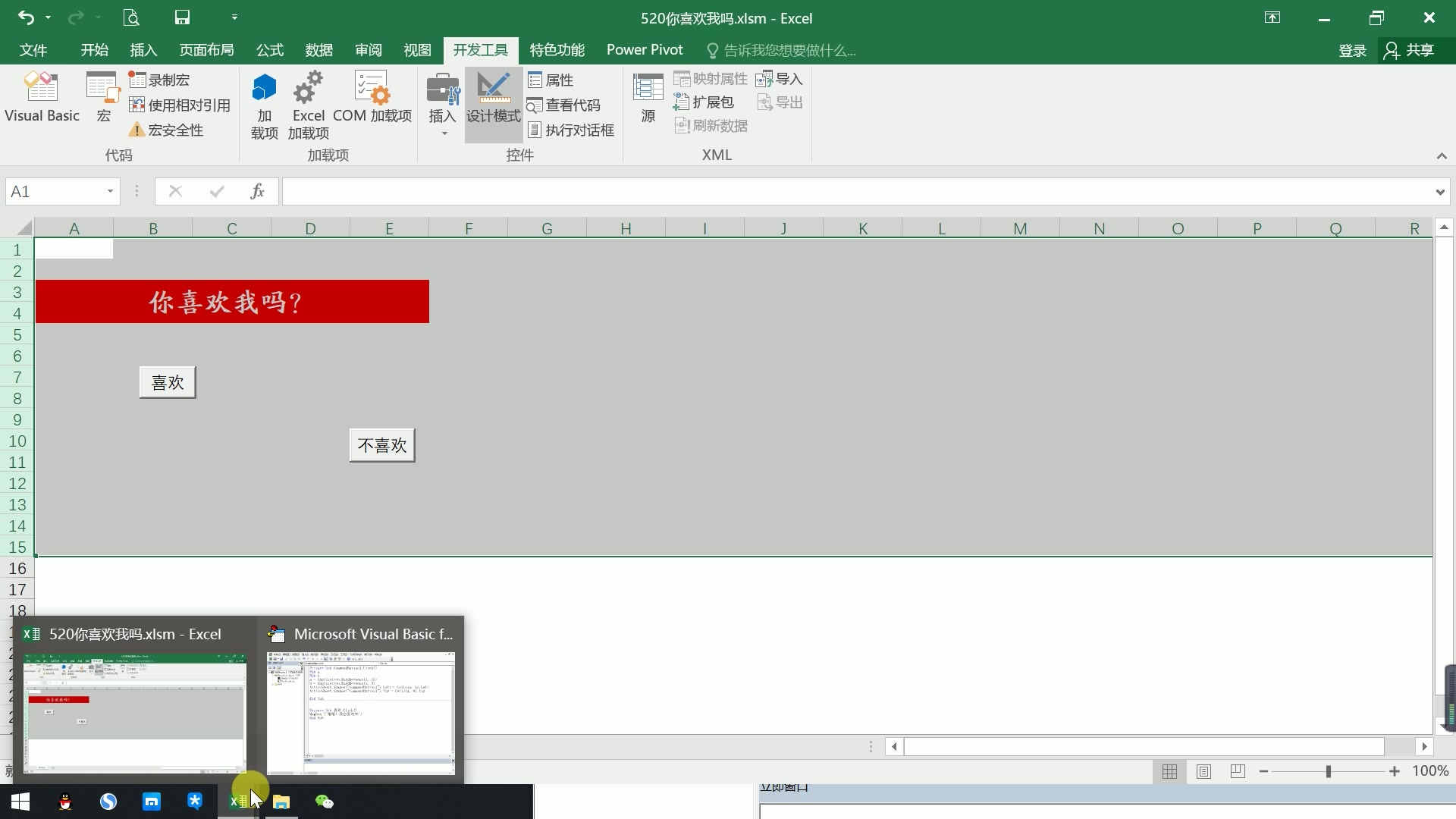Open the Visual Basic editor icon
Screen dimensions: 1456x819
[x=42, y=88]
